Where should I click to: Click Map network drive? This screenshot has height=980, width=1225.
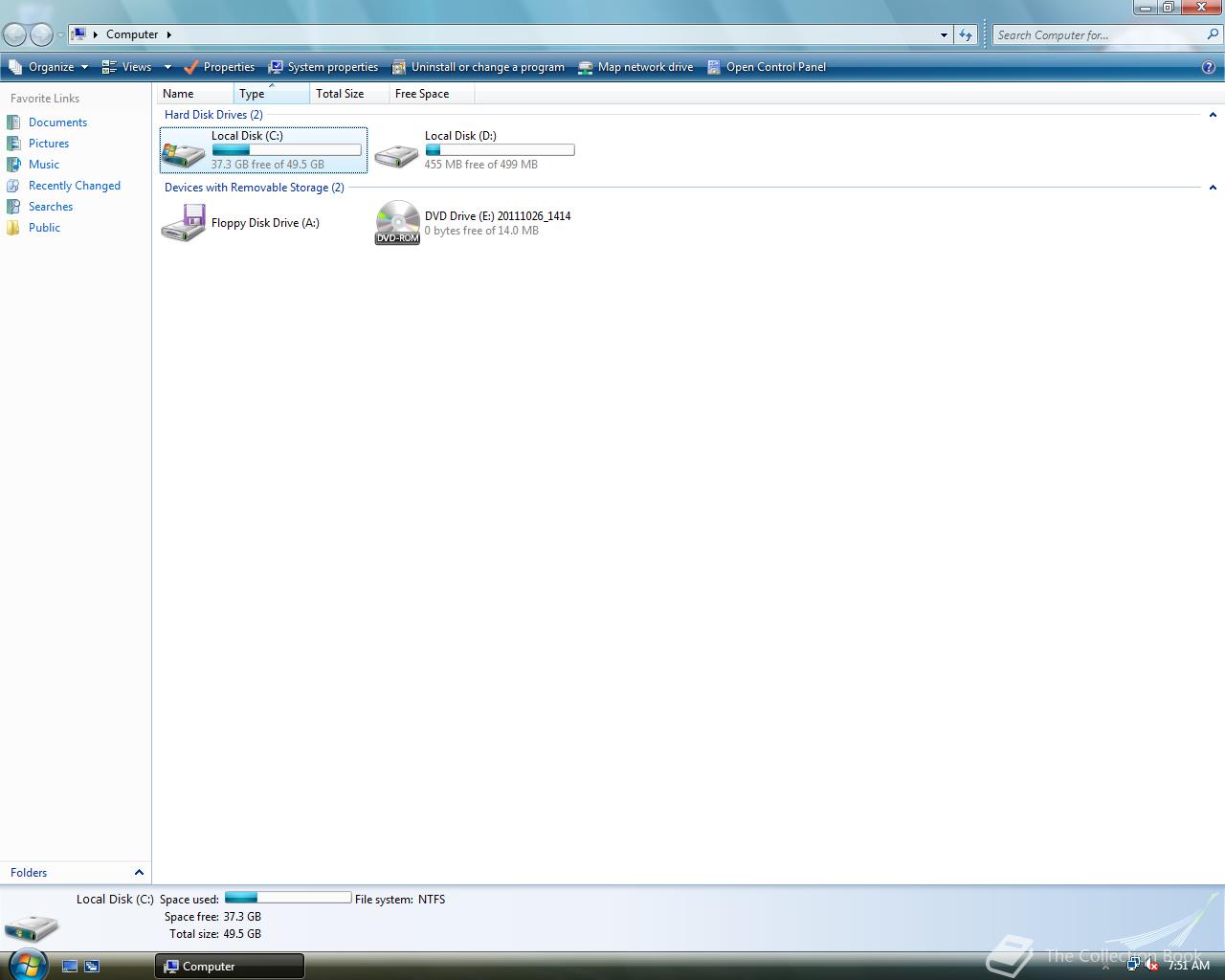coord(635,67)
